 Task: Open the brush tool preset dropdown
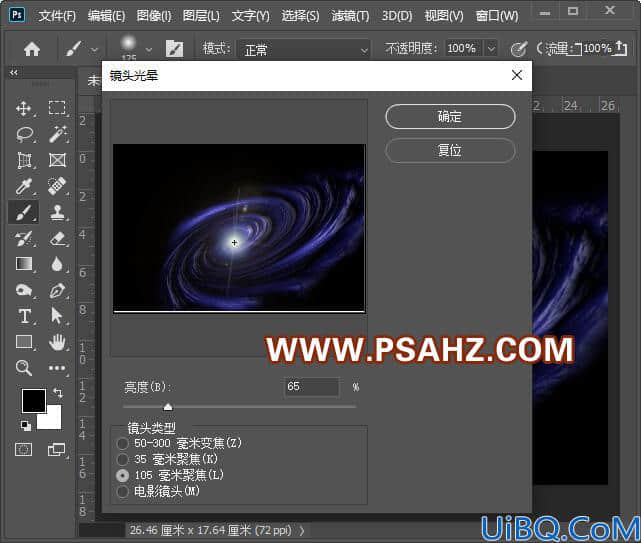click(x=95, y=50)
